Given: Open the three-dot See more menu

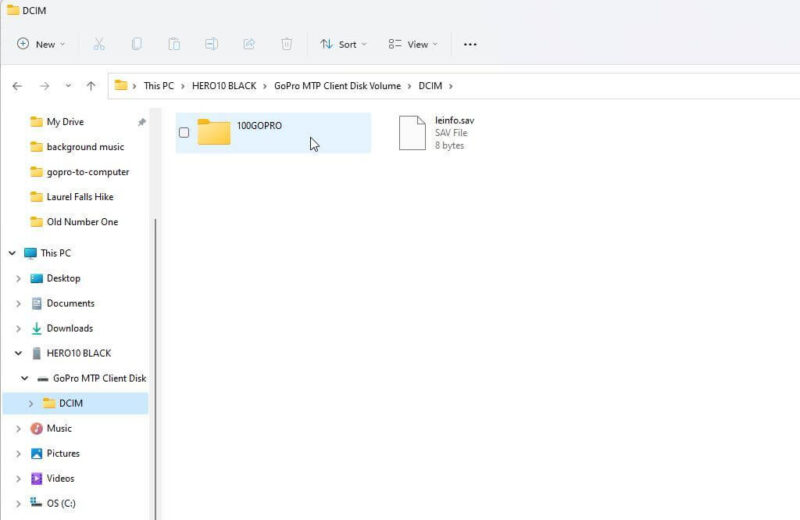Looking at the screenshot, I should tap(470, 44).
